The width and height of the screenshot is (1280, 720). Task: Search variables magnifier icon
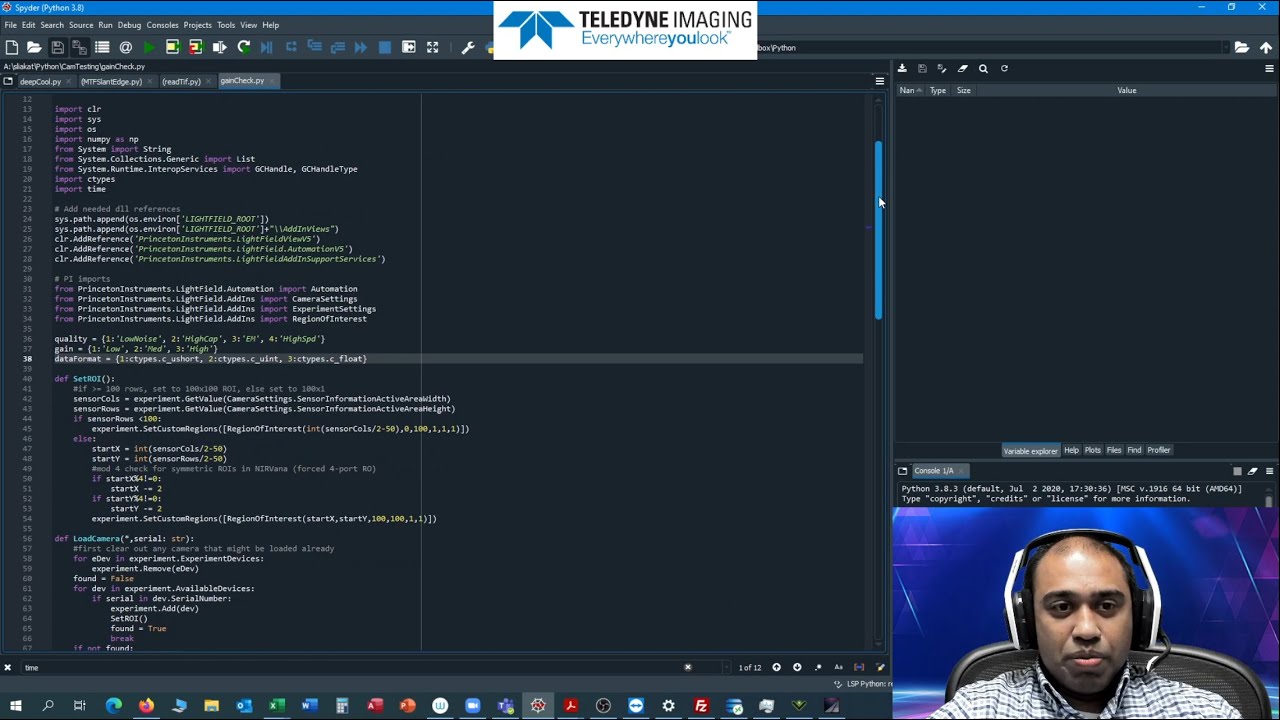pyautogui.click(x=983, y=68)
